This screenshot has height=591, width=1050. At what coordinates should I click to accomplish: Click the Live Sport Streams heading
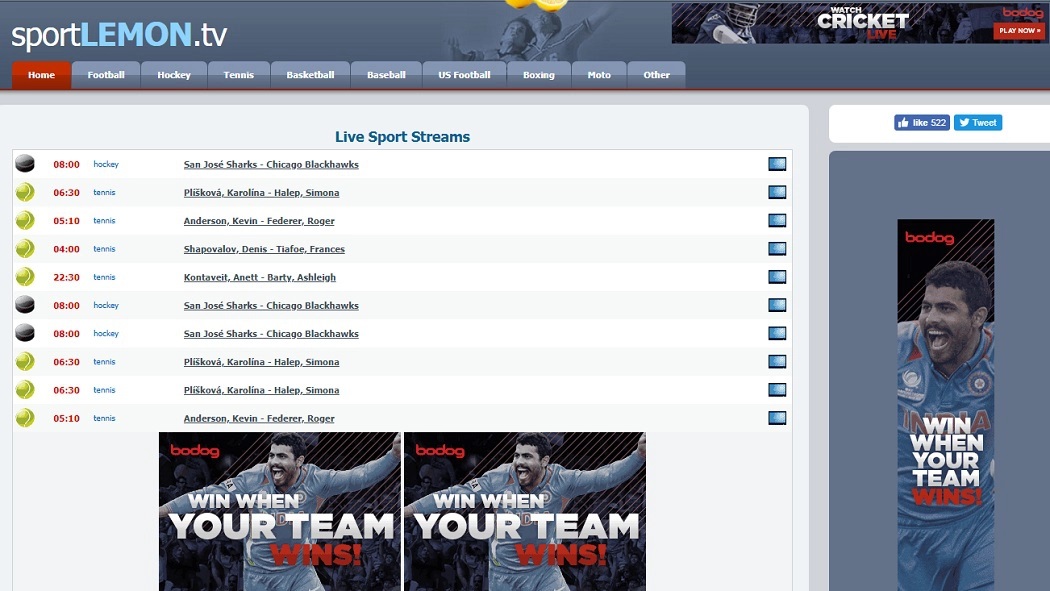[402, 137]
